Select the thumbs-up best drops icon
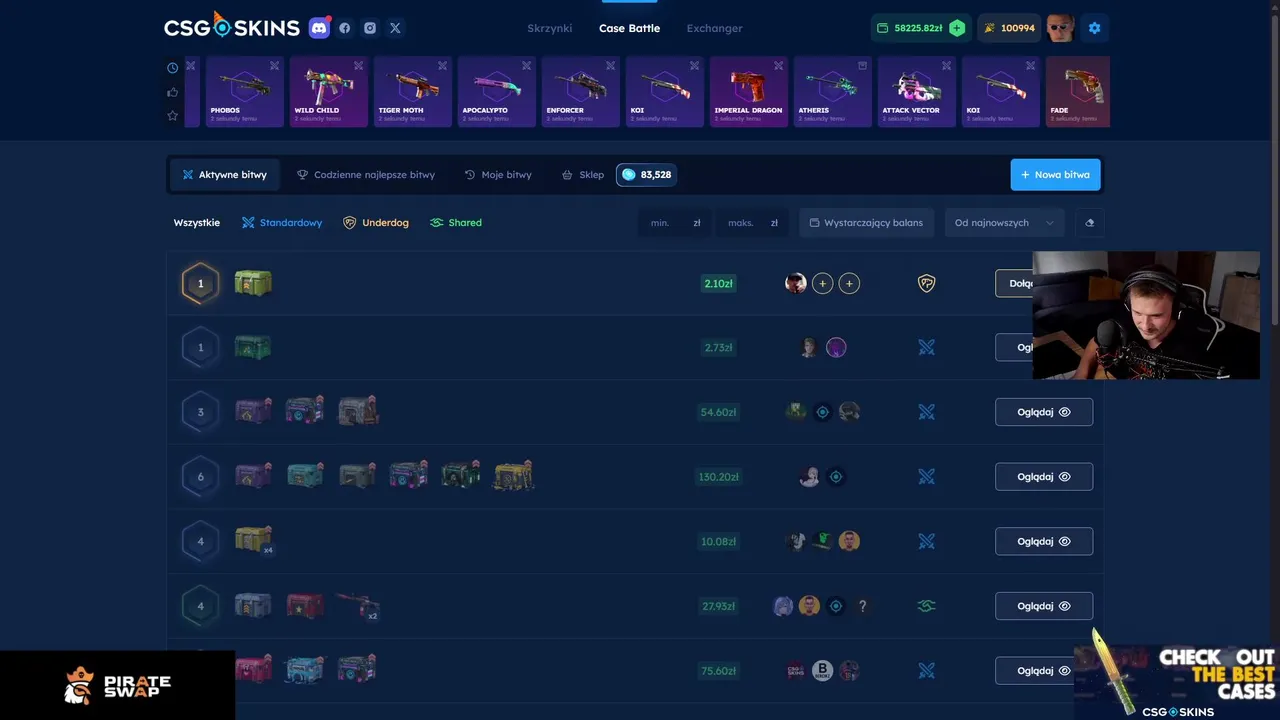 173,92
